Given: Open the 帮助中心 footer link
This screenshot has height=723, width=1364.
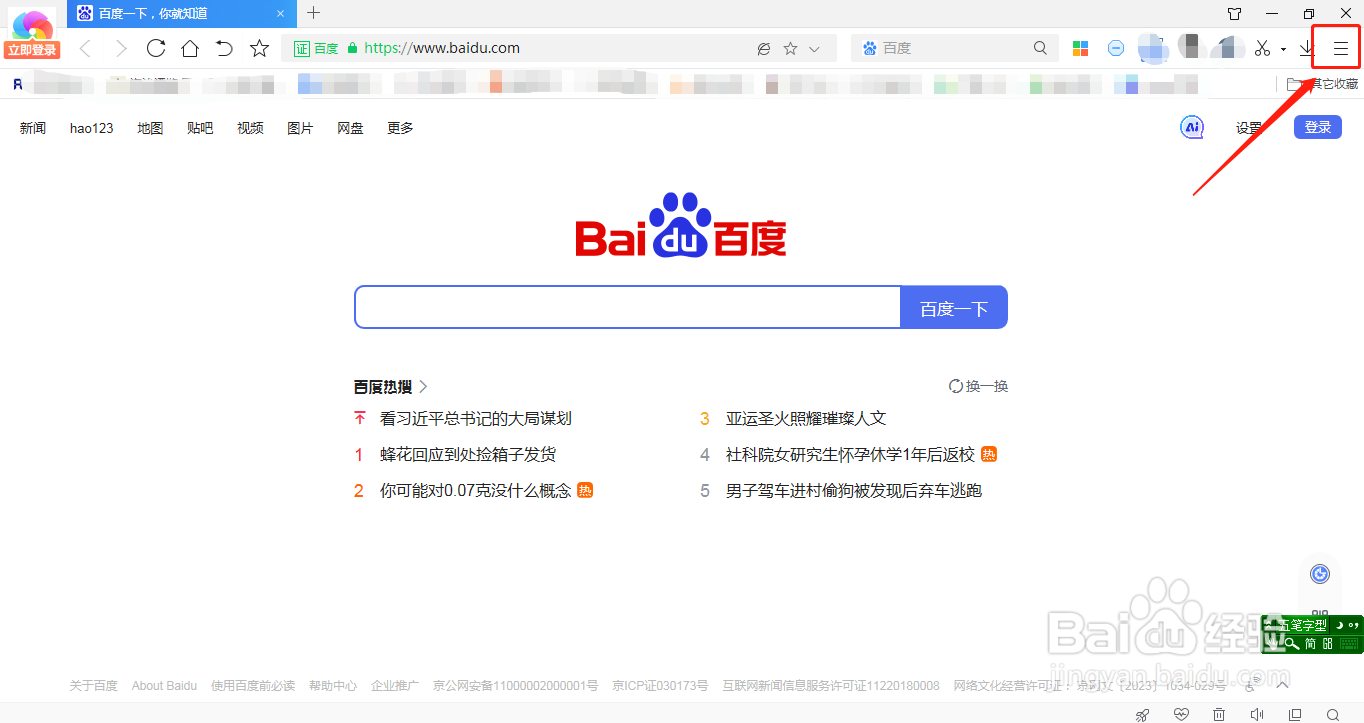Looking at the screenshot, I should [333, 685].
